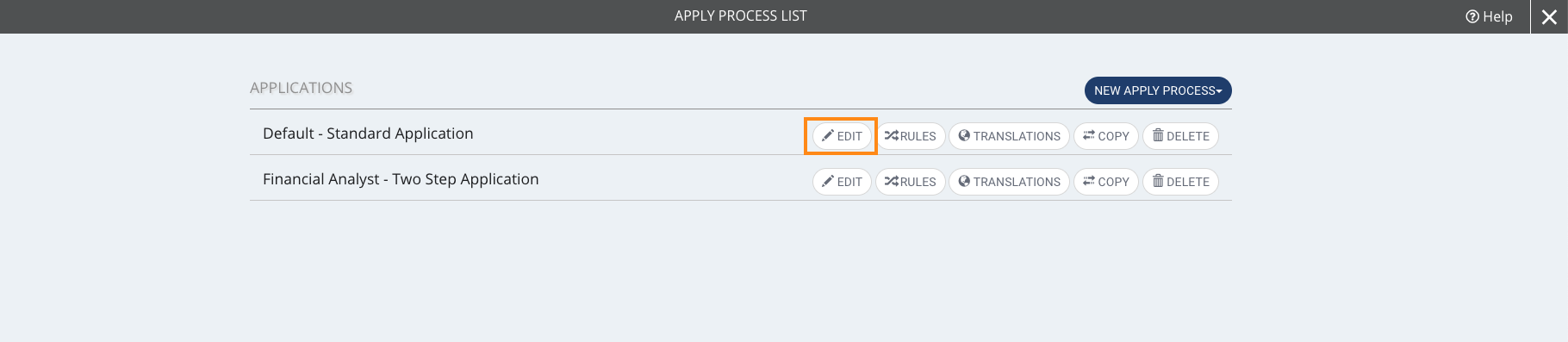Viewport: 1568px width, 342px height.
Task: Delete the Financial Analyst Two Step Application
Action: [1180, 182]
